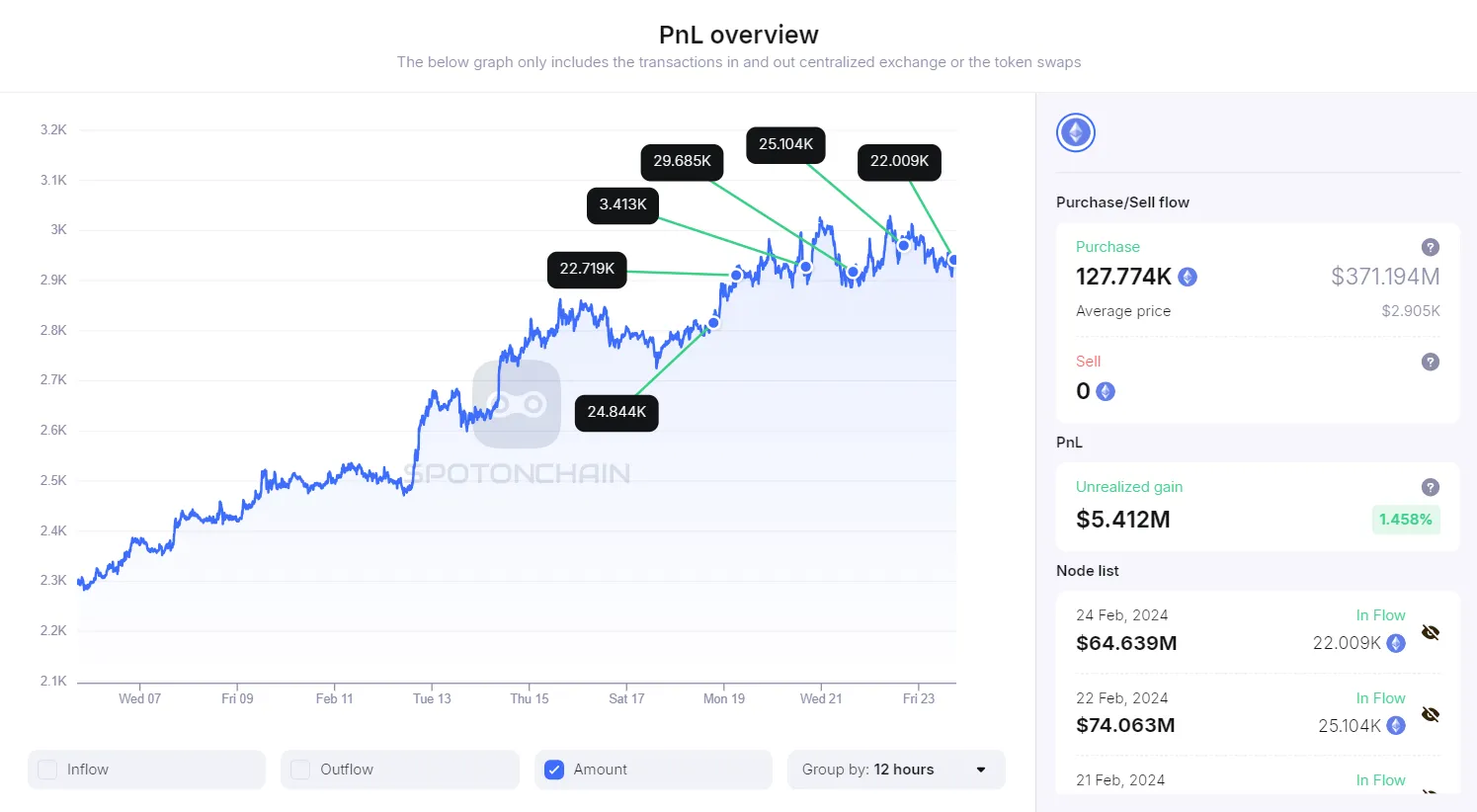1477x812 pixels.
Task: Click the 29.685K chart label
Action: [682, 161]
